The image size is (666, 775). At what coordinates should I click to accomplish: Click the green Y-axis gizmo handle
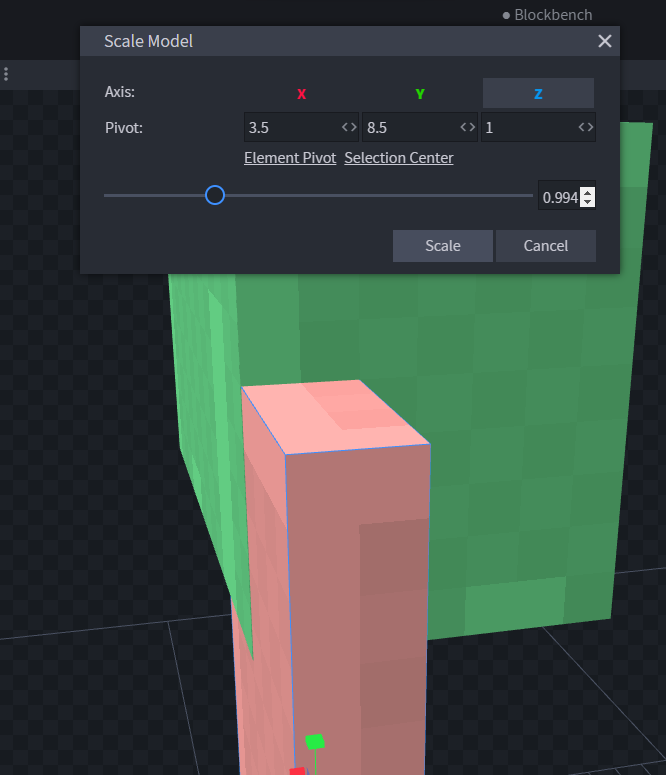(315, 741)
